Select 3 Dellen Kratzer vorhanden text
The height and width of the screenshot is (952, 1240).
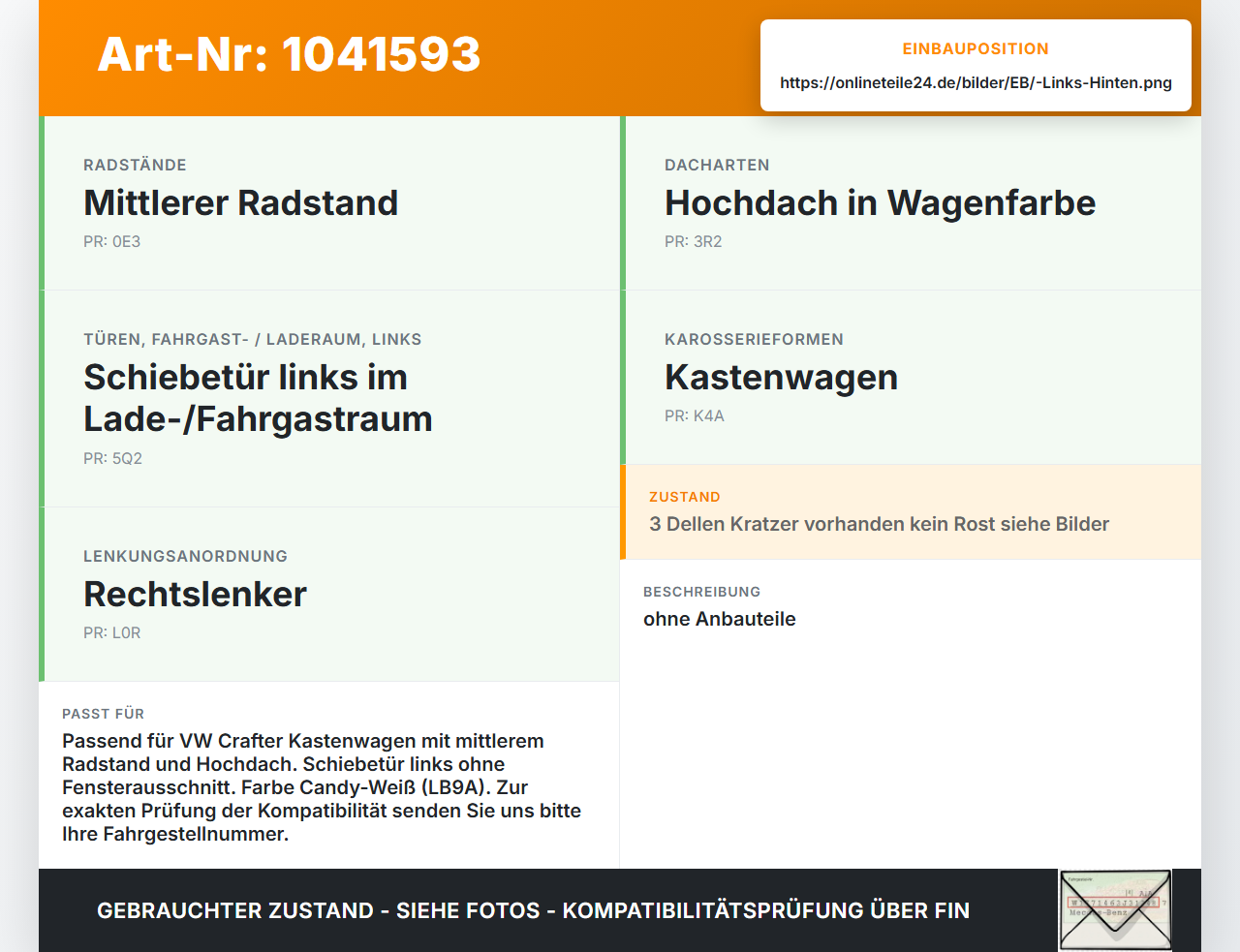pyautogui.click(x=879, y=524)
